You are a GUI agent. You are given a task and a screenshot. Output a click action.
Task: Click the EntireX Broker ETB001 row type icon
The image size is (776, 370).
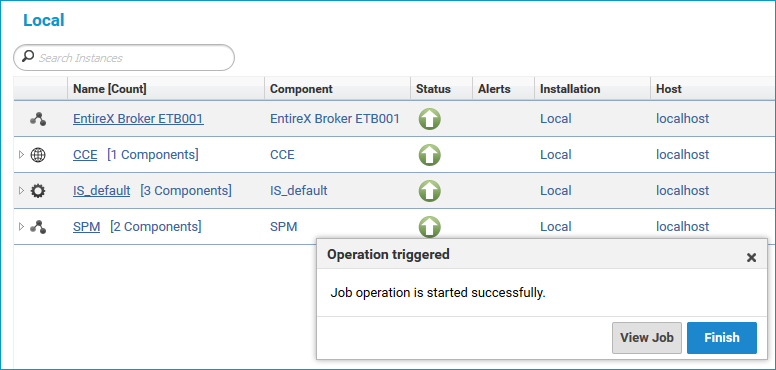click(x=38, y=119)
